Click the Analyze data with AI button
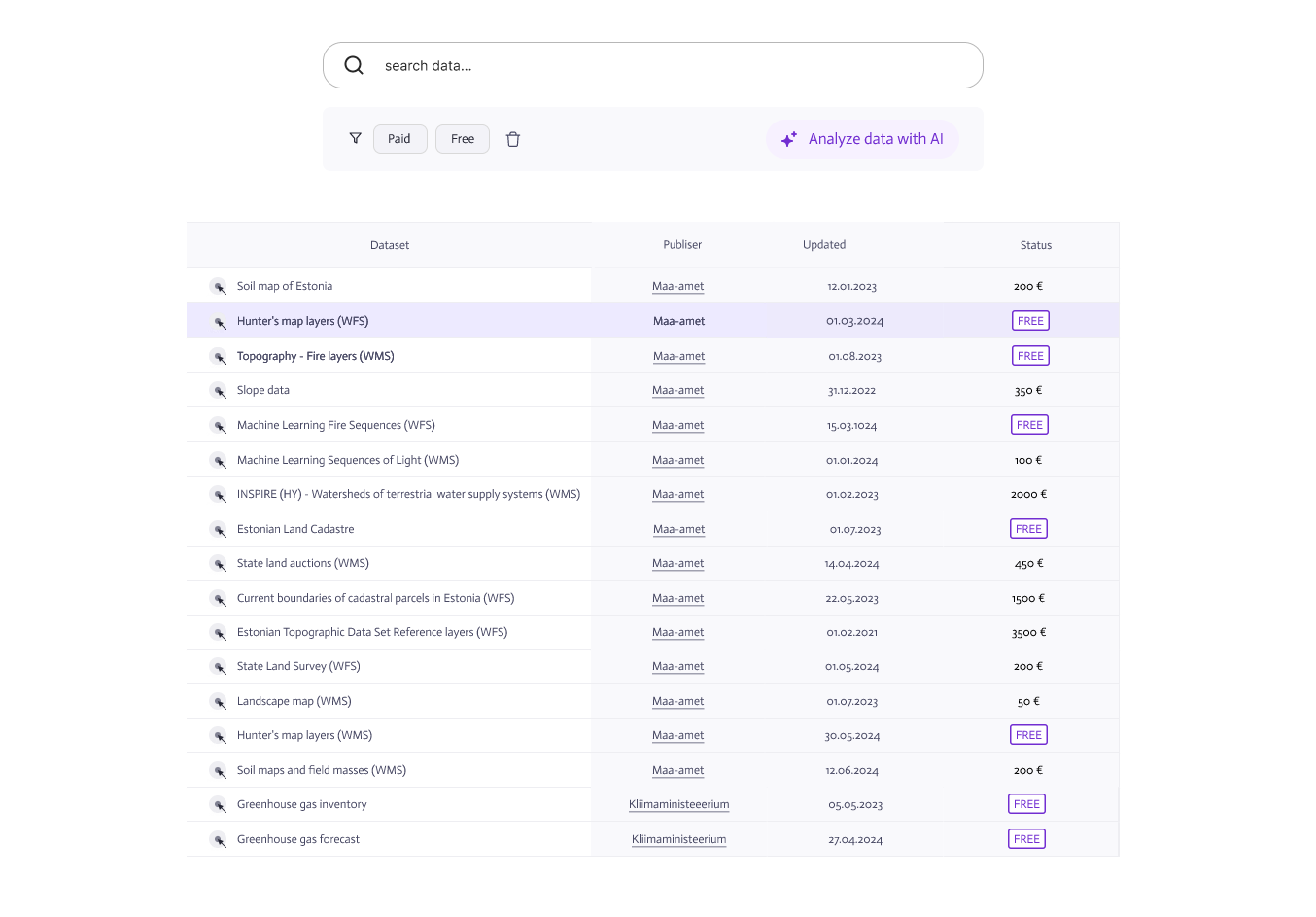Screen dimensions: 1316x917 (x=862, y=139)
